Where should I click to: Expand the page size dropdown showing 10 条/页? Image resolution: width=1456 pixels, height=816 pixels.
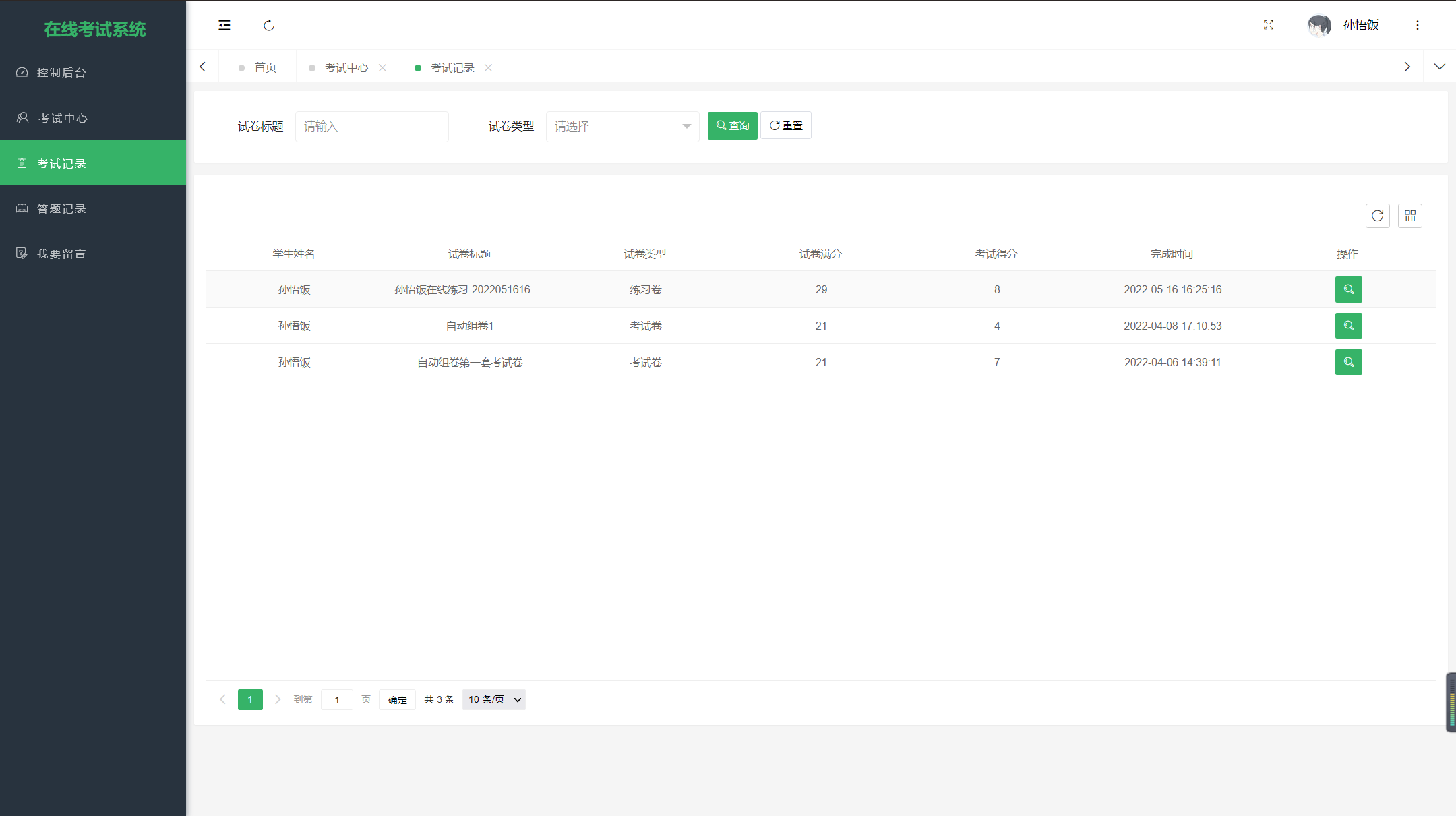click(493, 699)
